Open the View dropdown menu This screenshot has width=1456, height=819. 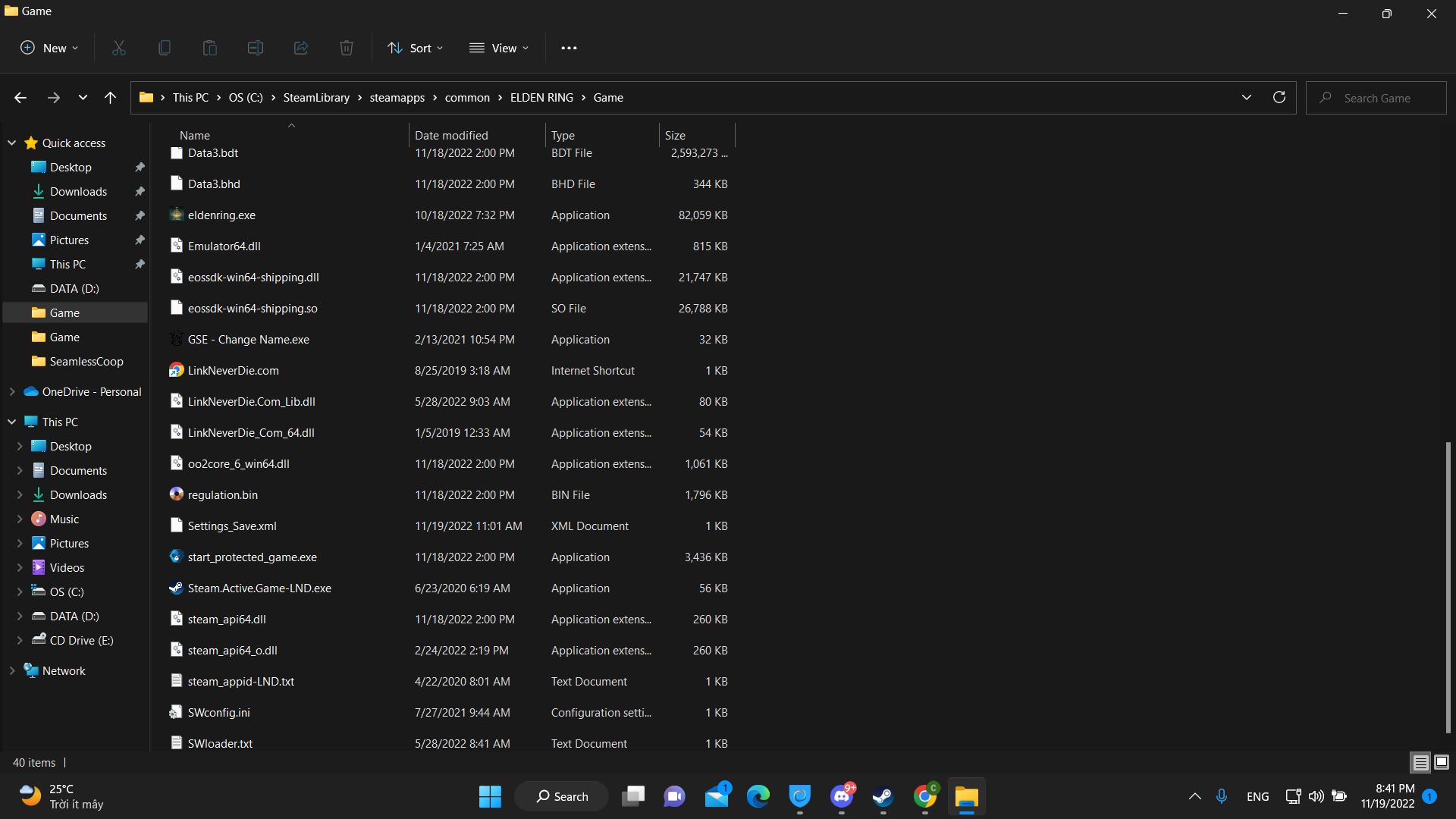pos(499,48)
